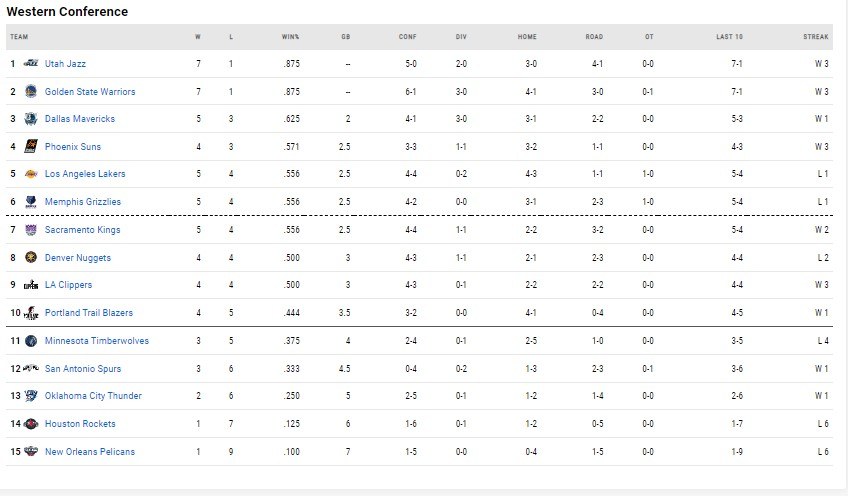Click the Utah Jazz team logo
Viewport: 848px width, 496px height.
tap(31, 64)
